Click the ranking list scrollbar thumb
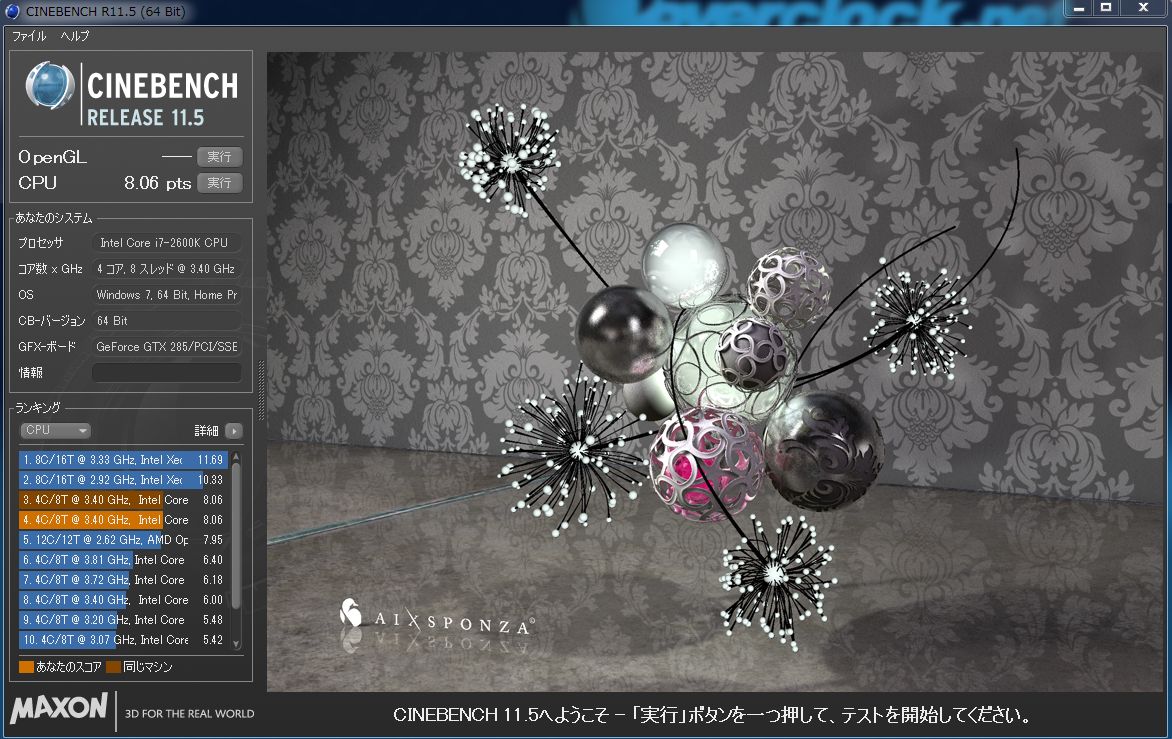 point(236,536)
